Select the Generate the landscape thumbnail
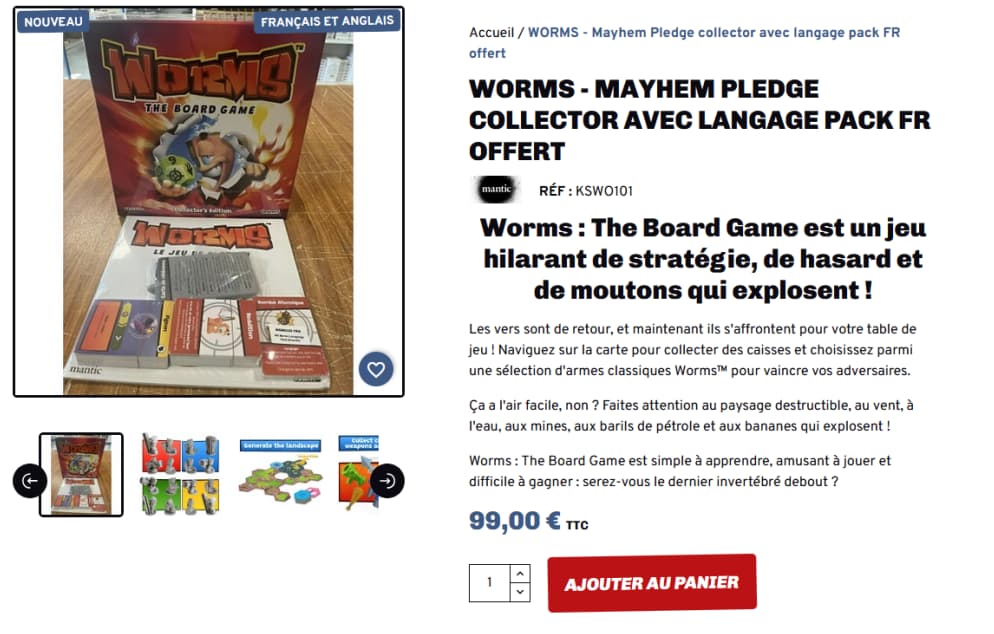 (280, 472)
